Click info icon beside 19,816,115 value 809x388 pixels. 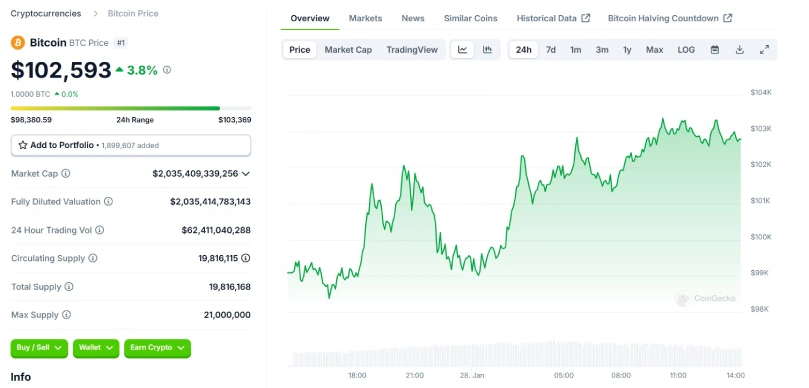[246, 258]
